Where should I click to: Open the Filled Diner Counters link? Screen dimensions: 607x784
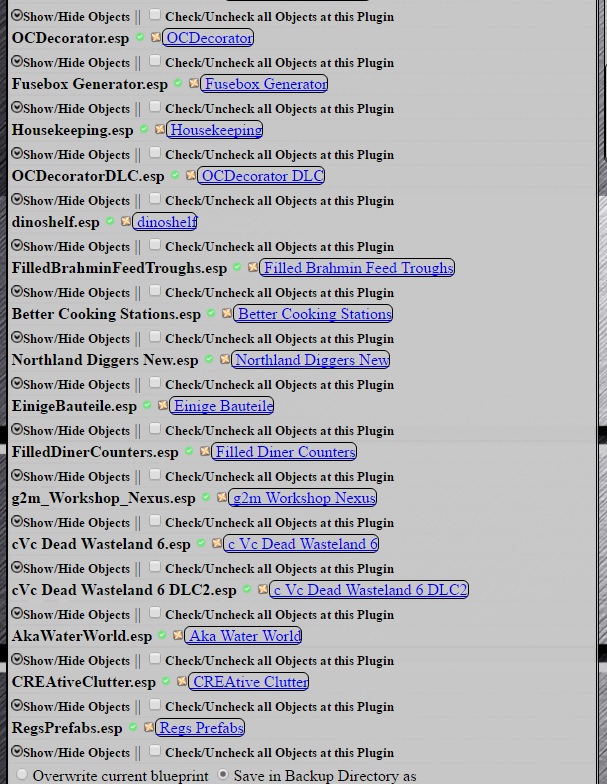[284, 452]
